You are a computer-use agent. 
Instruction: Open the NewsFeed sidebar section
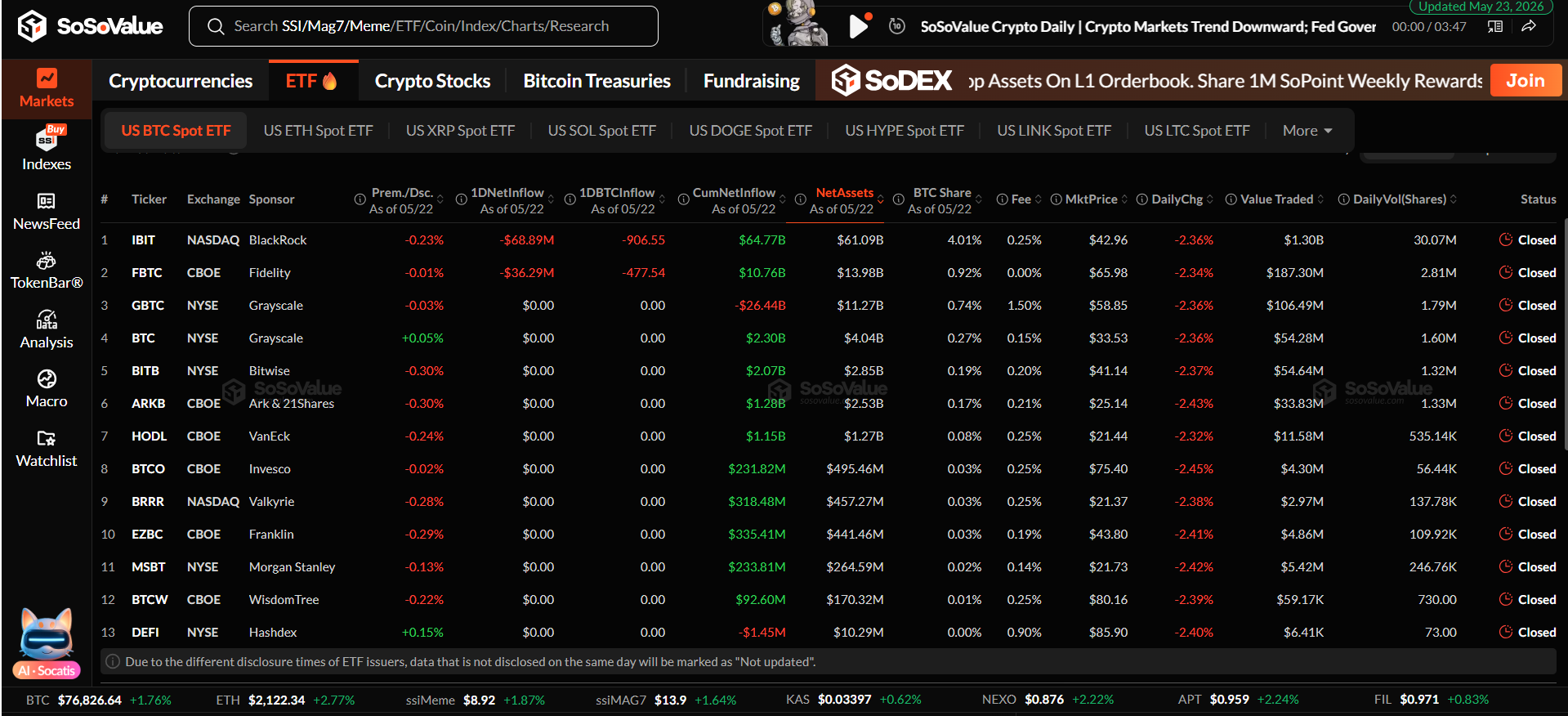coord(47,212)
